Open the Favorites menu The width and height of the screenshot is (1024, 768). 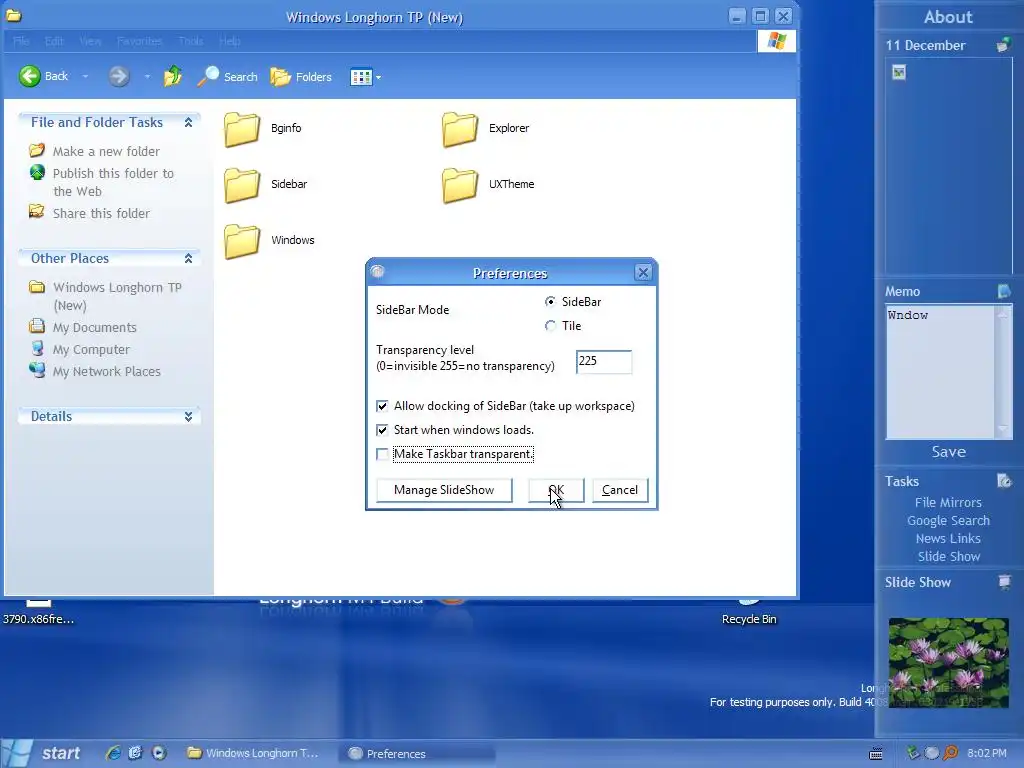click(x=140, y=41)
